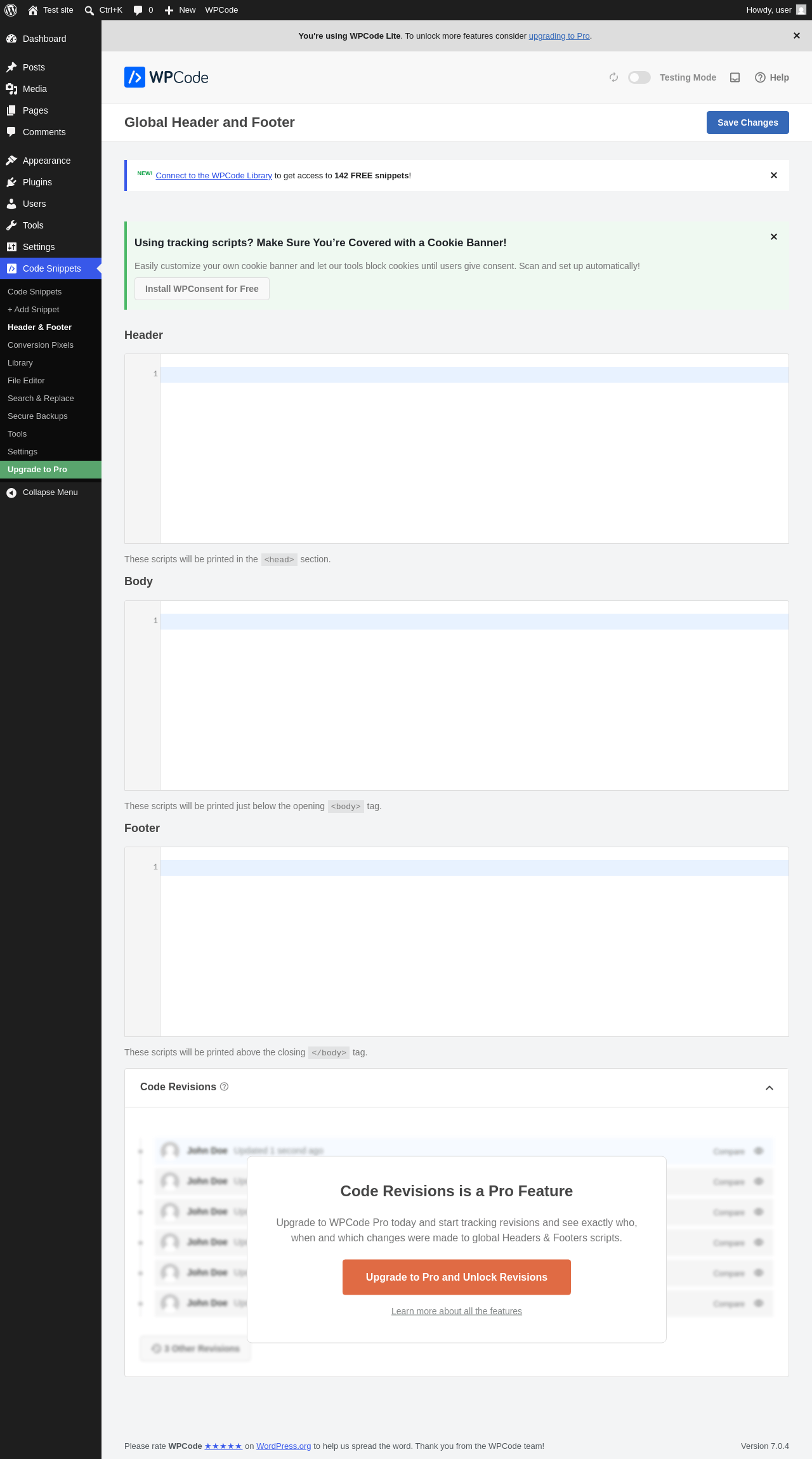Open the Appearance menu
Viewport: 812px width, 1459px height.
[x=51, y=161]
